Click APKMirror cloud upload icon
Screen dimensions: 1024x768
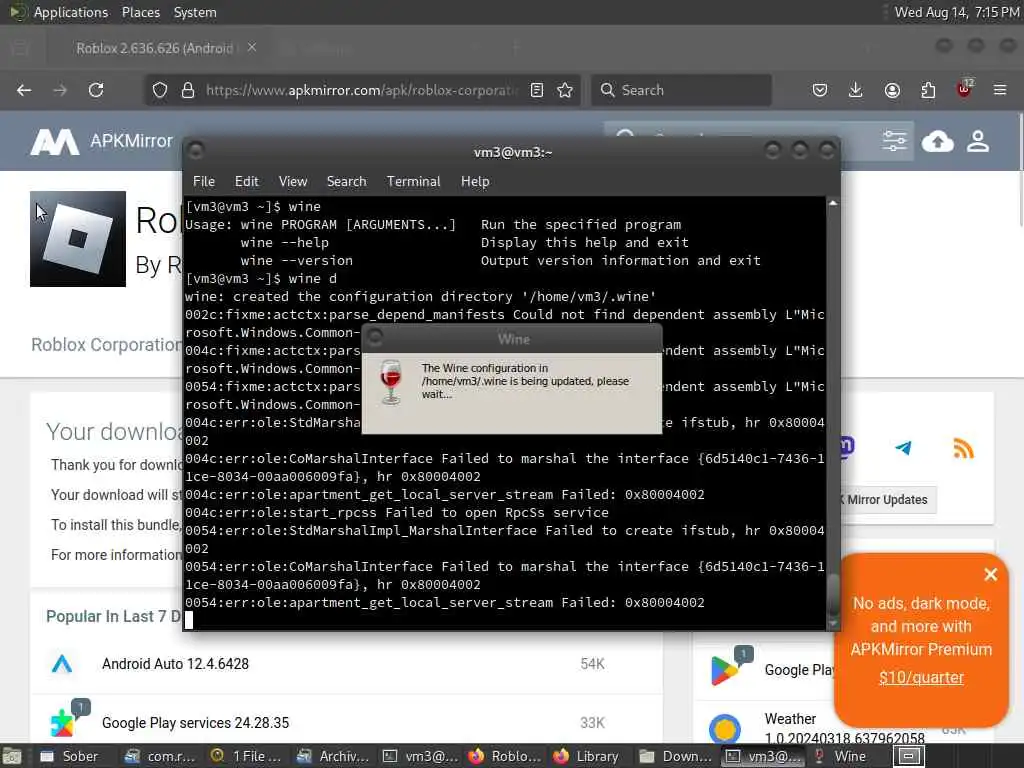937,141
